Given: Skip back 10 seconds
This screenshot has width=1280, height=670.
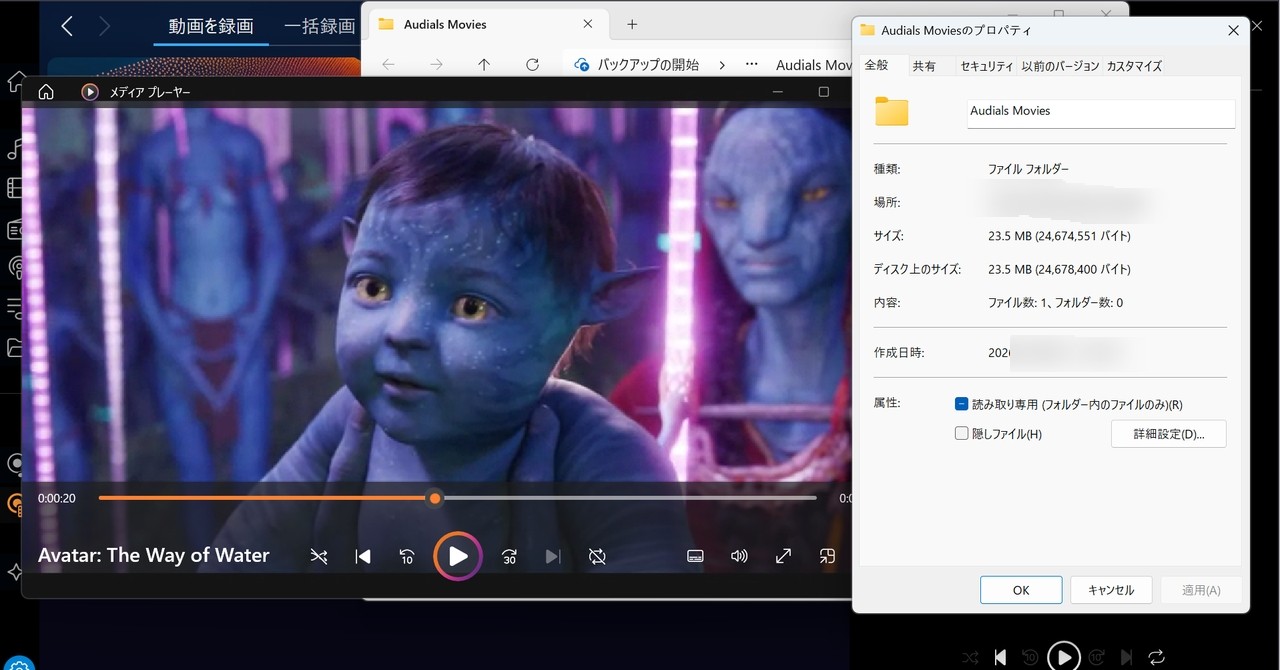Looking at the screenshot, I should 407,556.
